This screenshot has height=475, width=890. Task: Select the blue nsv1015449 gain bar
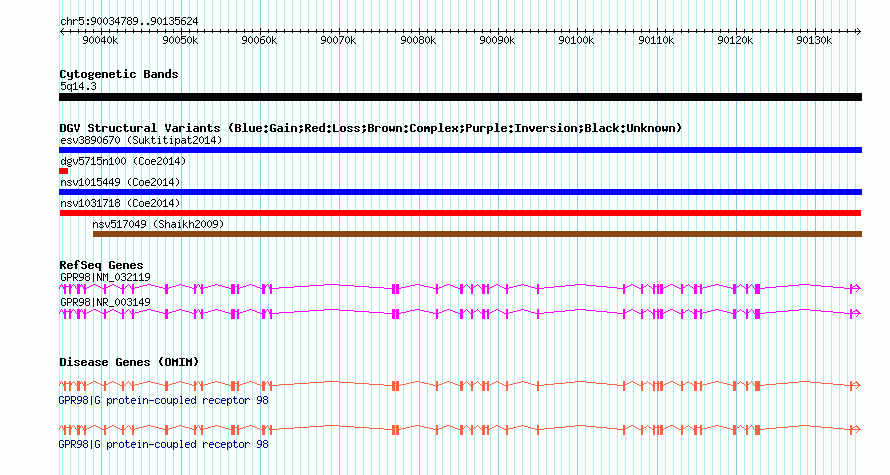pos(460,192)
